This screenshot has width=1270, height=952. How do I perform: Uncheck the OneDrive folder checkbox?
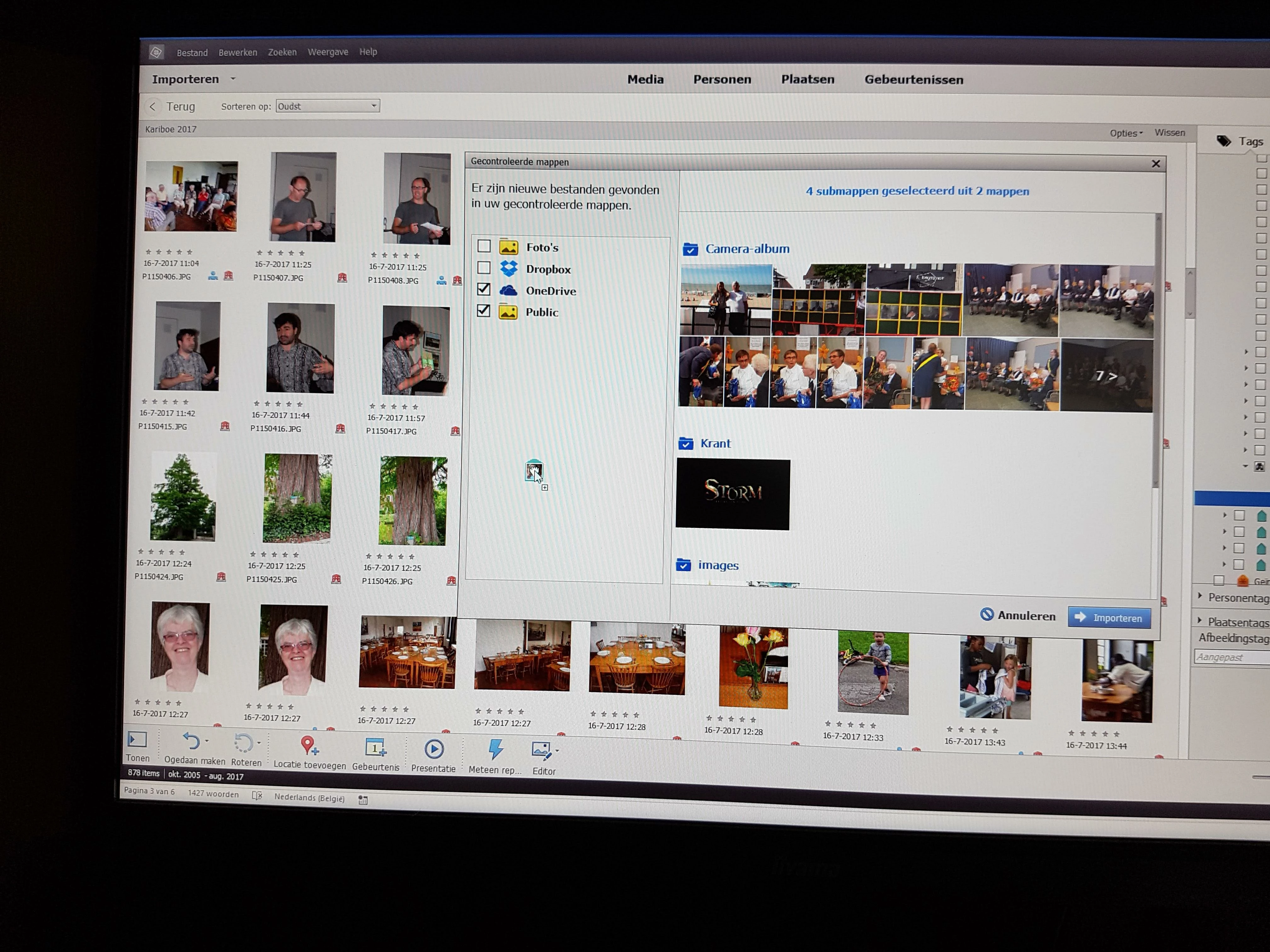click(x=484, y=289)
